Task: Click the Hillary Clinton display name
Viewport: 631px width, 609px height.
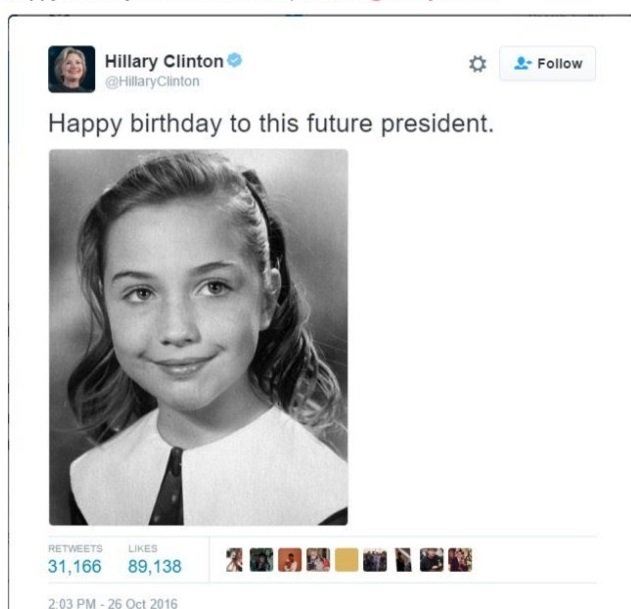Action: [x=164, y=62]
